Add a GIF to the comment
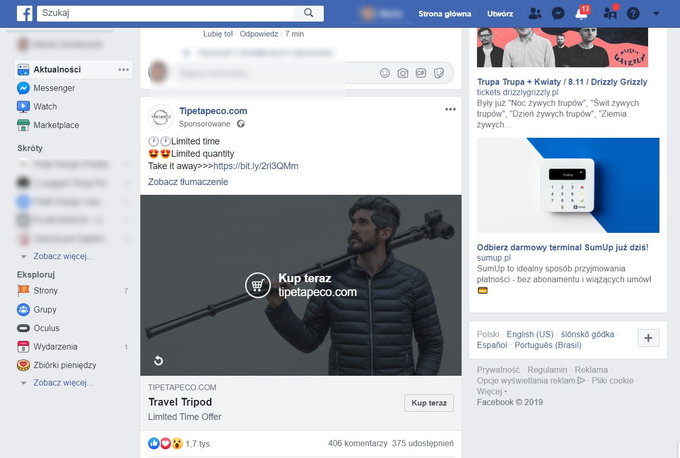The height and width of the screenshot is (458, 680). (421, 73)
